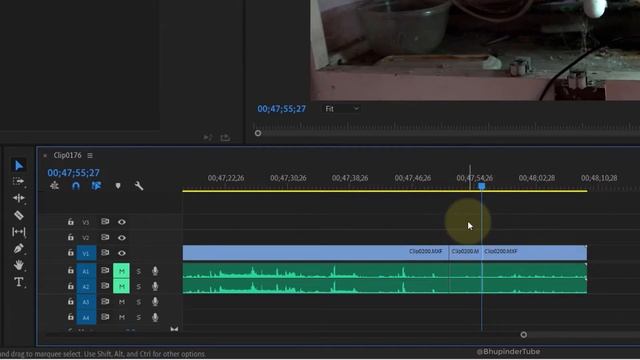Solo track A1
This screenshot has height=360, width=640.
(139, 271)
